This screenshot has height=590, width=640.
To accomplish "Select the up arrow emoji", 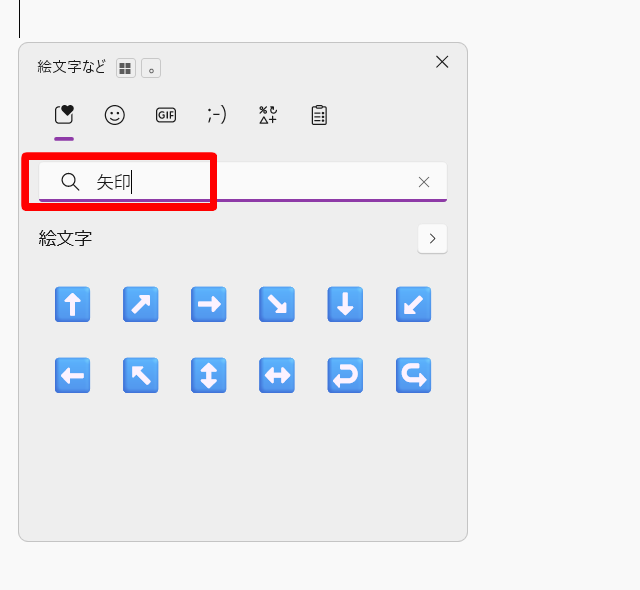I will pyautogui.click(x=72, y=304).
